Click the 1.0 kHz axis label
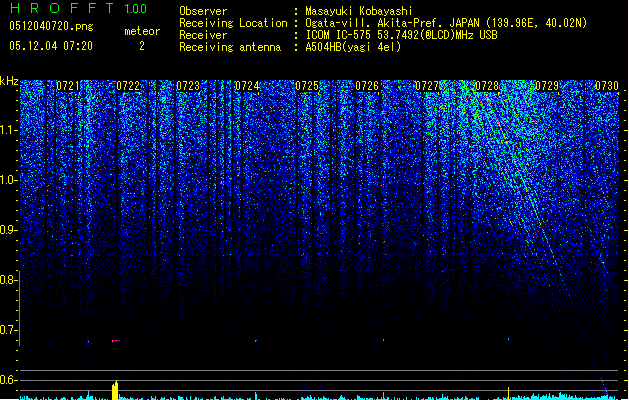Image resolution: width=629 pixels, height=400 pixels. click(9, 180)
